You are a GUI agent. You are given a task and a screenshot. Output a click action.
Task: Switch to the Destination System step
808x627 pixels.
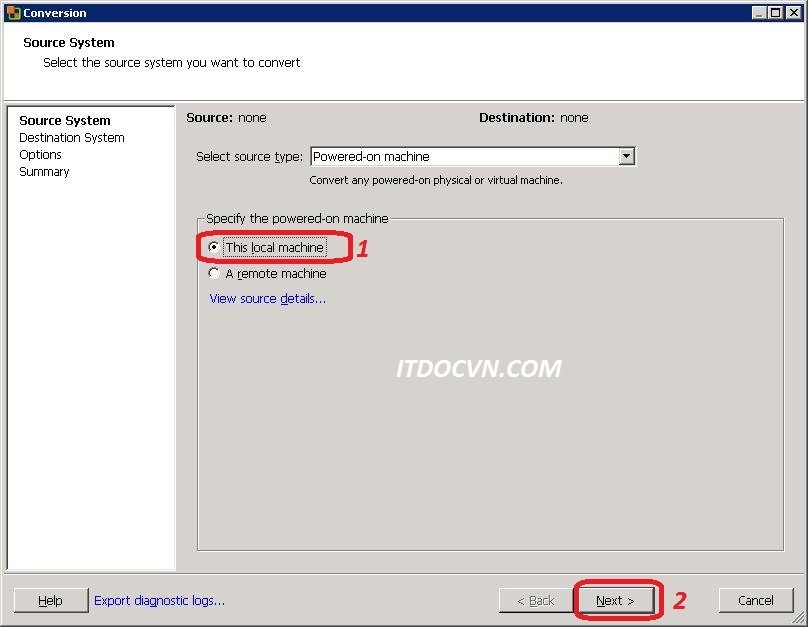pos(72,137)
